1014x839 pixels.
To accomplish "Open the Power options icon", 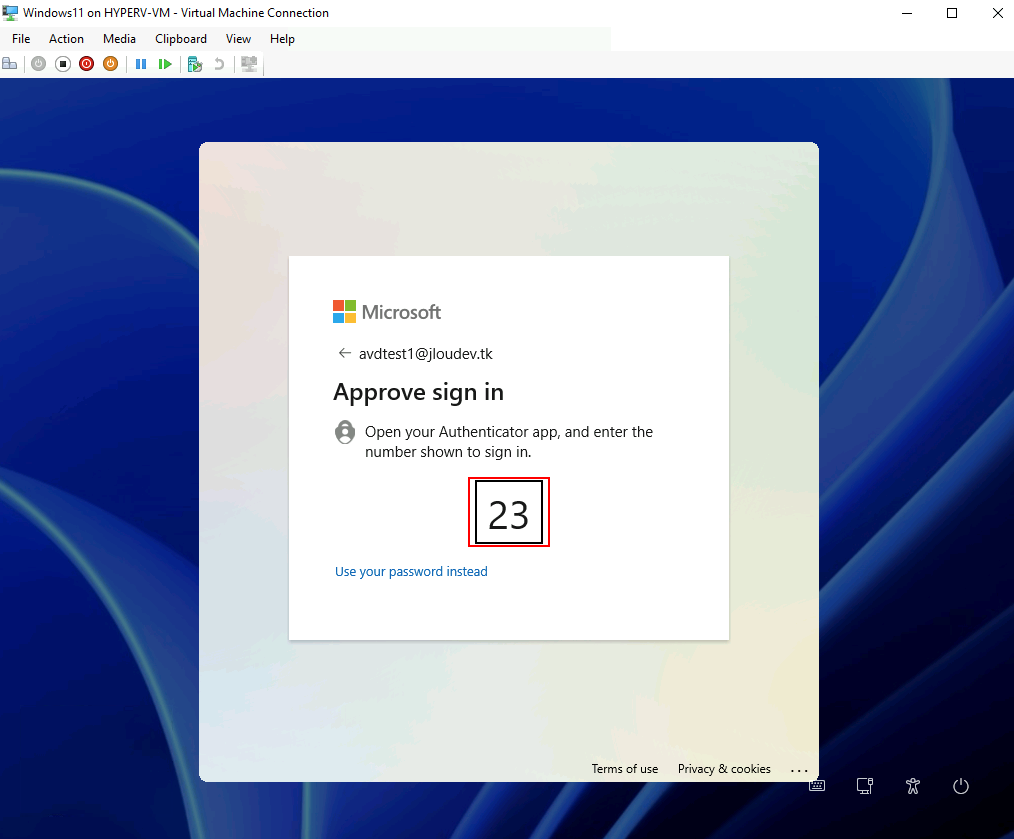I will (x=961, y=786).
